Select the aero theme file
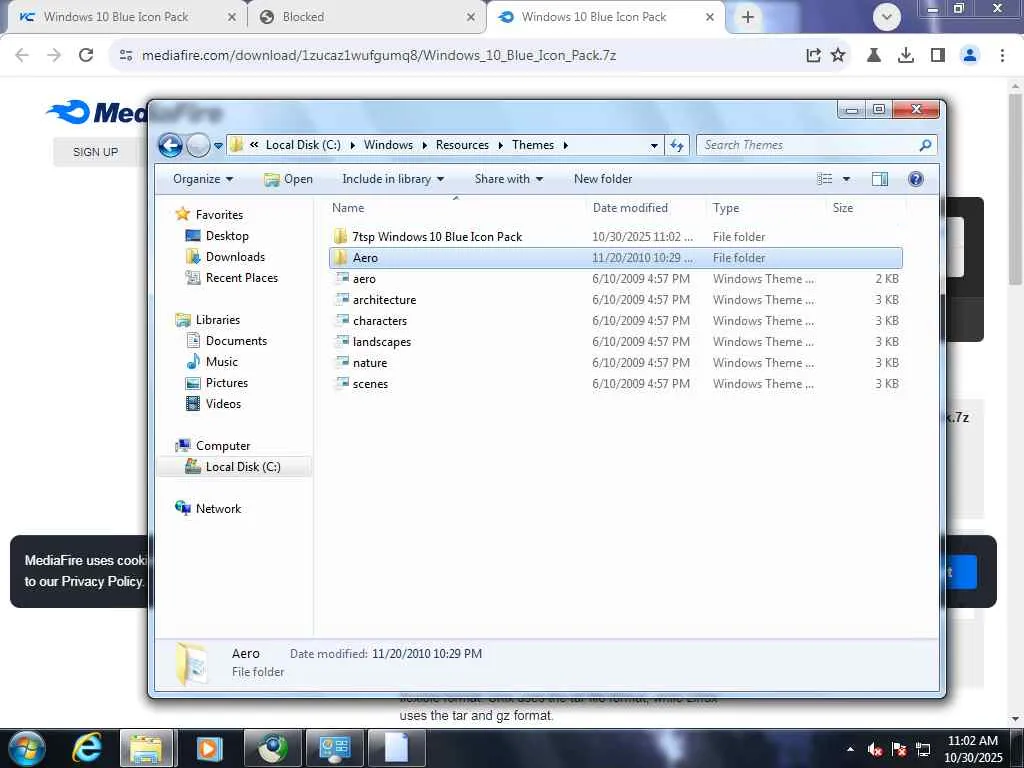Viewport: 1024px width, 768px height. click(616, 278)
